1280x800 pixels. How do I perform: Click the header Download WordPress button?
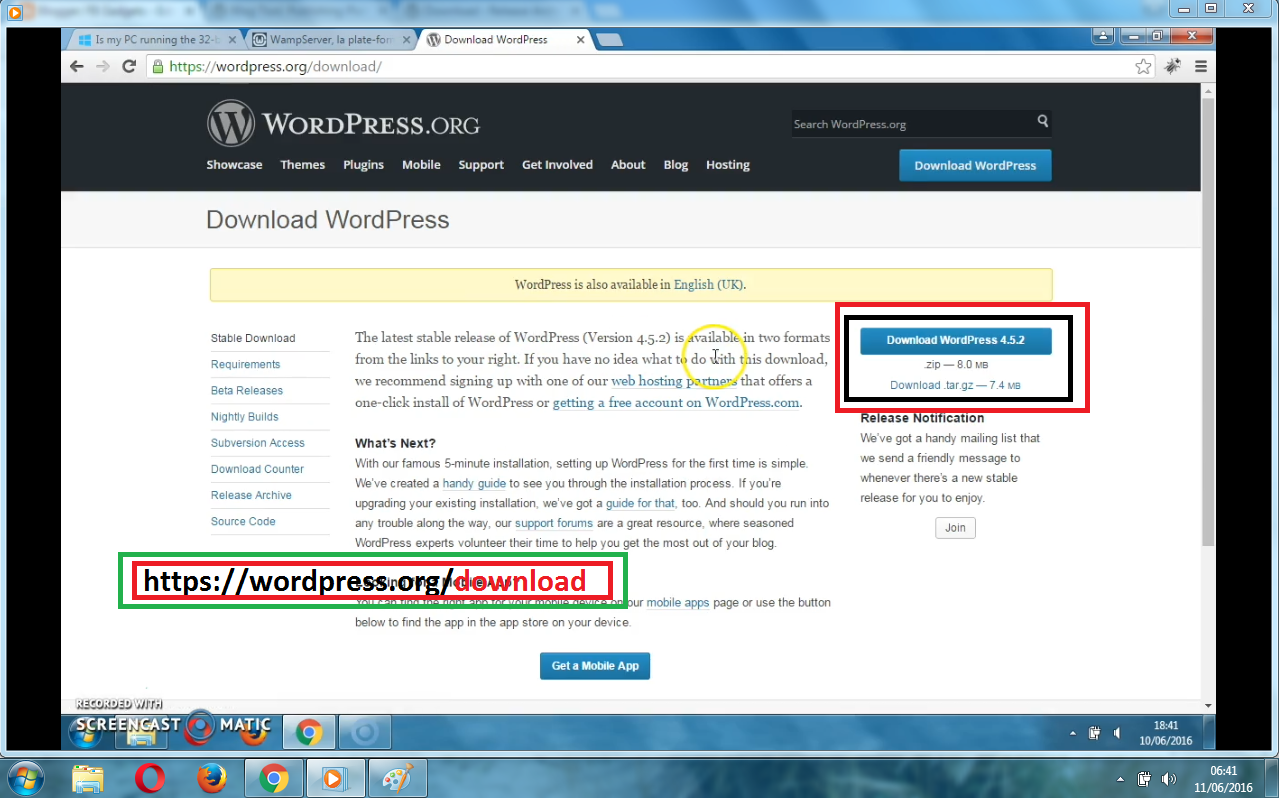pyautogui.click(x=975, y=165)
